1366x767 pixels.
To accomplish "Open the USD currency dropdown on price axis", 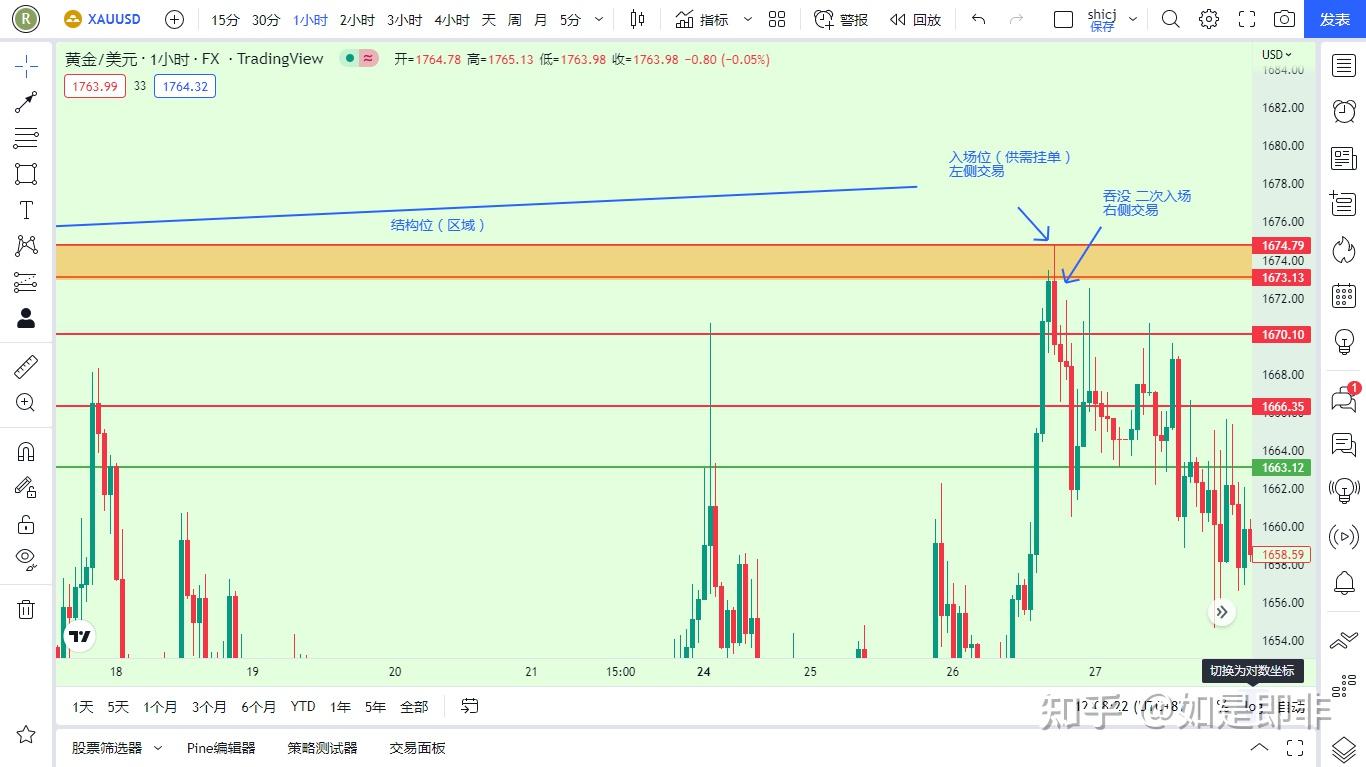I will [x=1277, y=55].
